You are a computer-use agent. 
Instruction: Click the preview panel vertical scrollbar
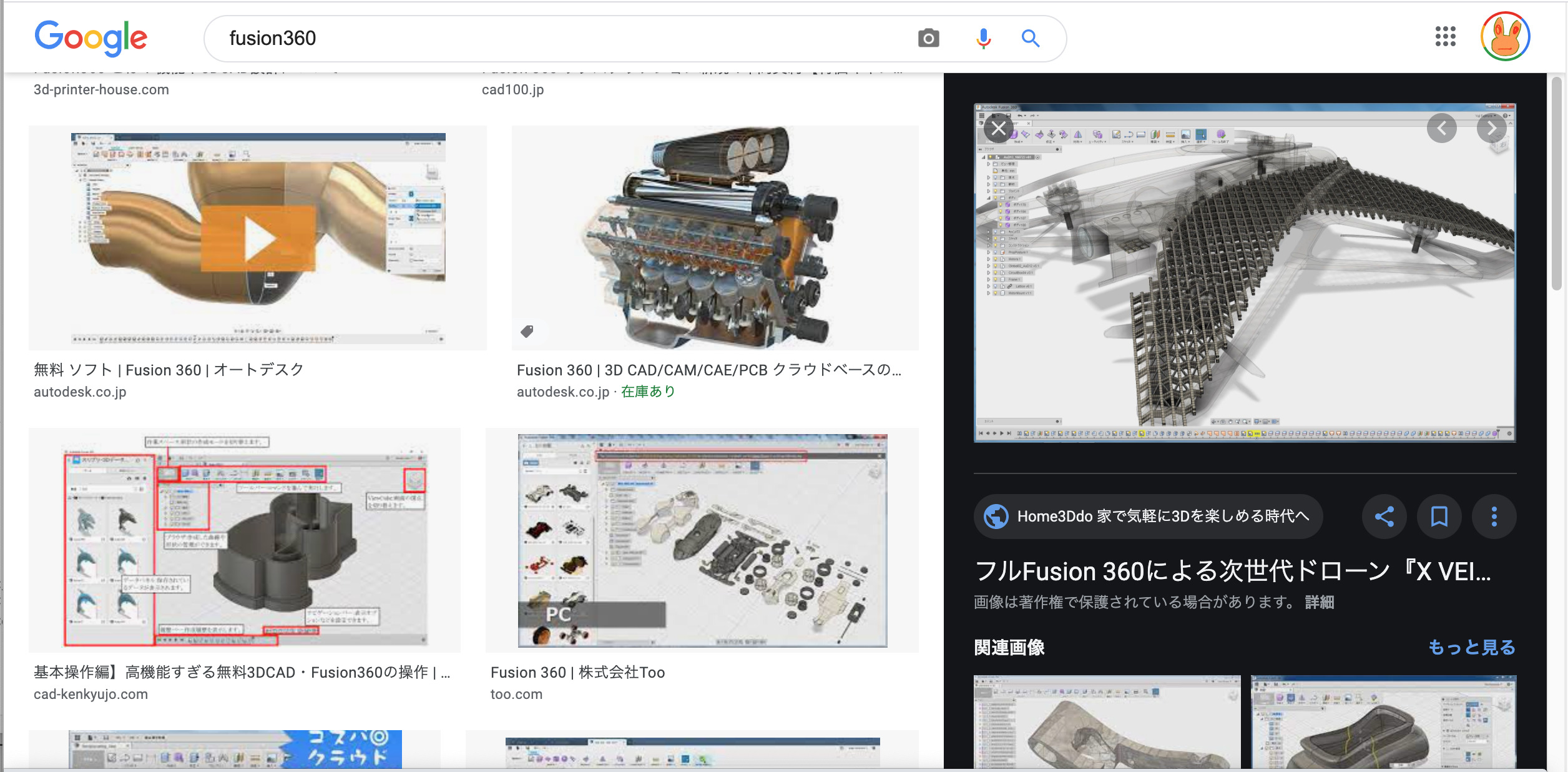1557,184
